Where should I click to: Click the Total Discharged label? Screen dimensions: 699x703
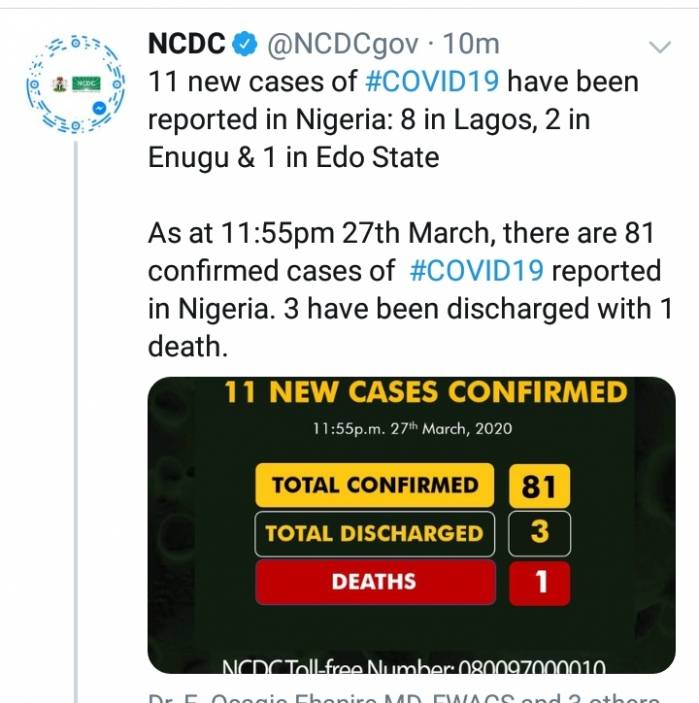click(x=375, y=534)
